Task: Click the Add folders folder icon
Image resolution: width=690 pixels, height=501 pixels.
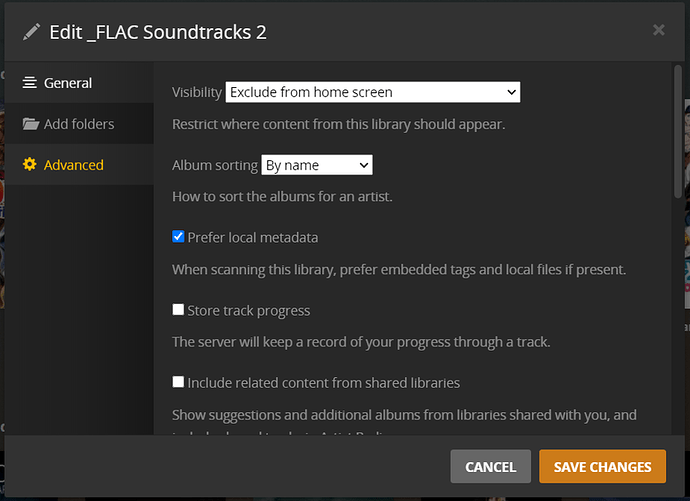Action: coord(30,124)
